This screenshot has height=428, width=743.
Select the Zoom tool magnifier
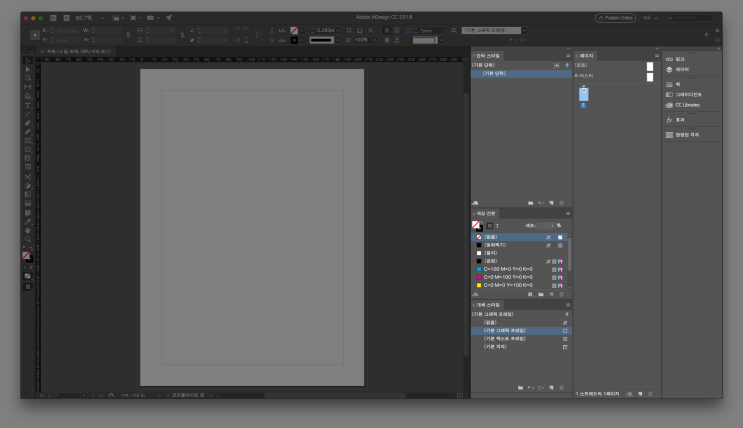pyautogui.click(x=28, y=239)
